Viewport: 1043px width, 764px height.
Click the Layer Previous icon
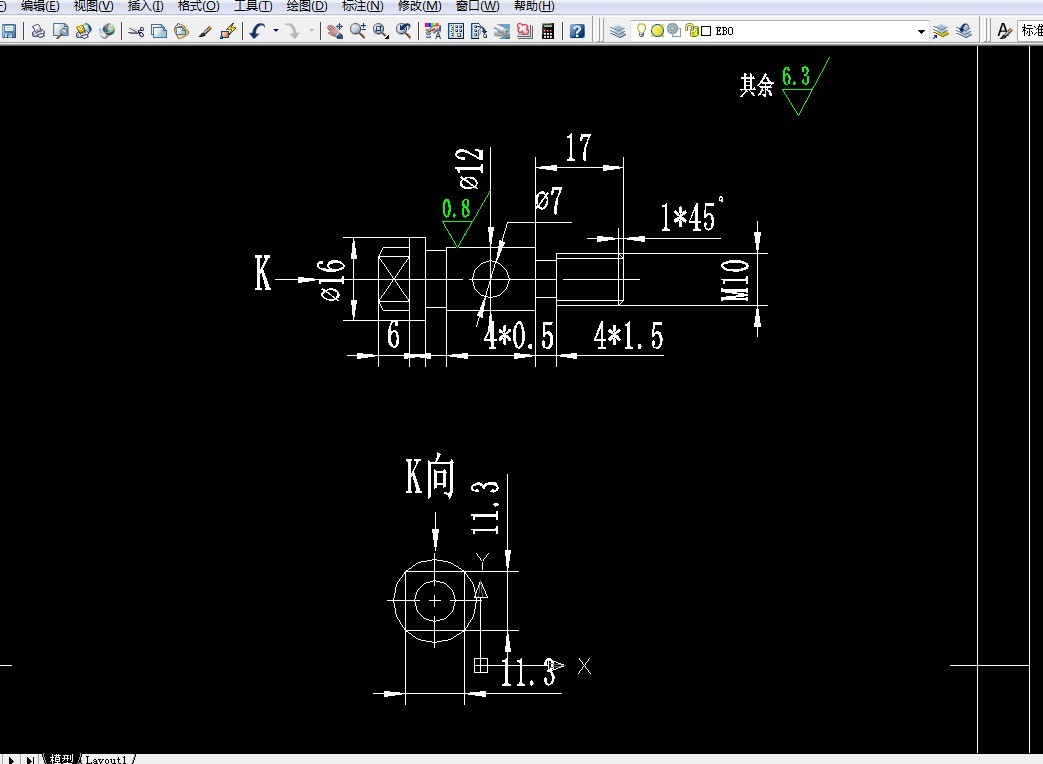(964, 31)
